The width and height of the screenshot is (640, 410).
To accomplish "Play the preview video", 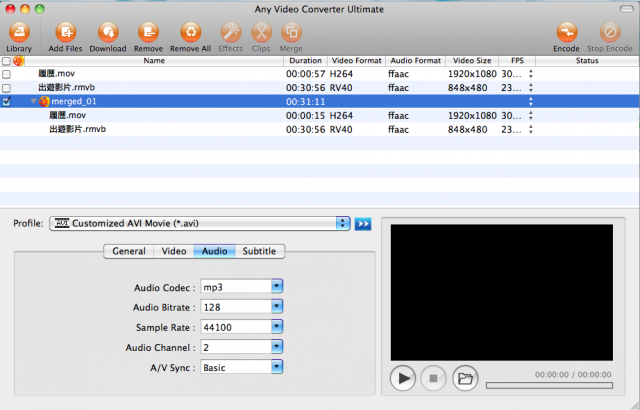I will [402, 378].
